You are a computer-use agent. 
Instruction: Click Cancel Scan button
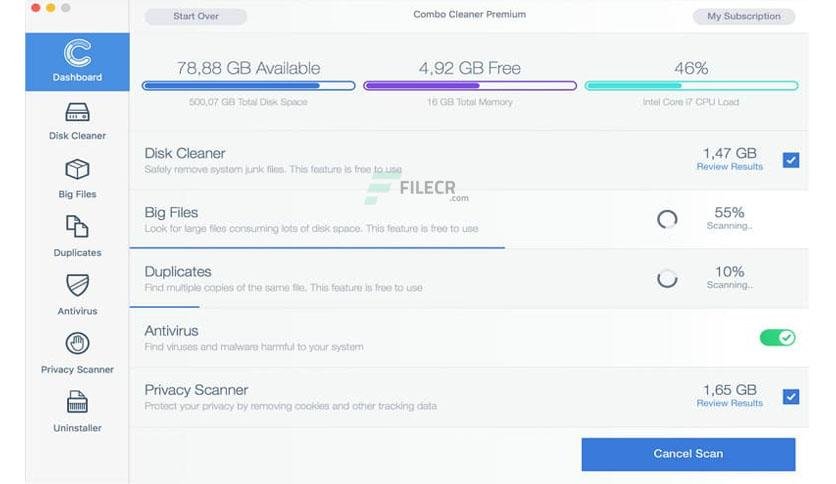688,454
